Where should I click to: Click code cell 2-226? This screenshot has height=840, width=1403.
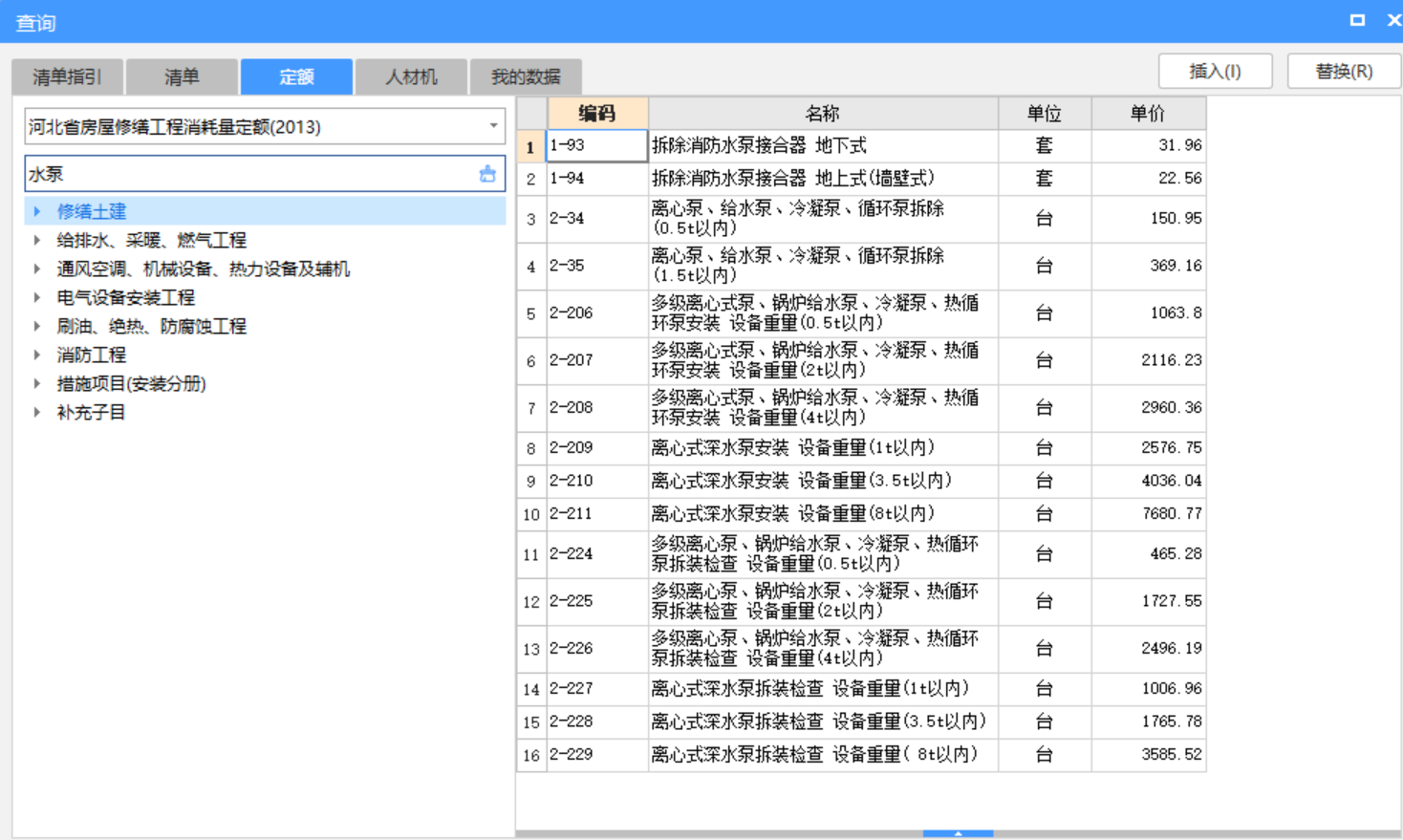click(597, 649)
